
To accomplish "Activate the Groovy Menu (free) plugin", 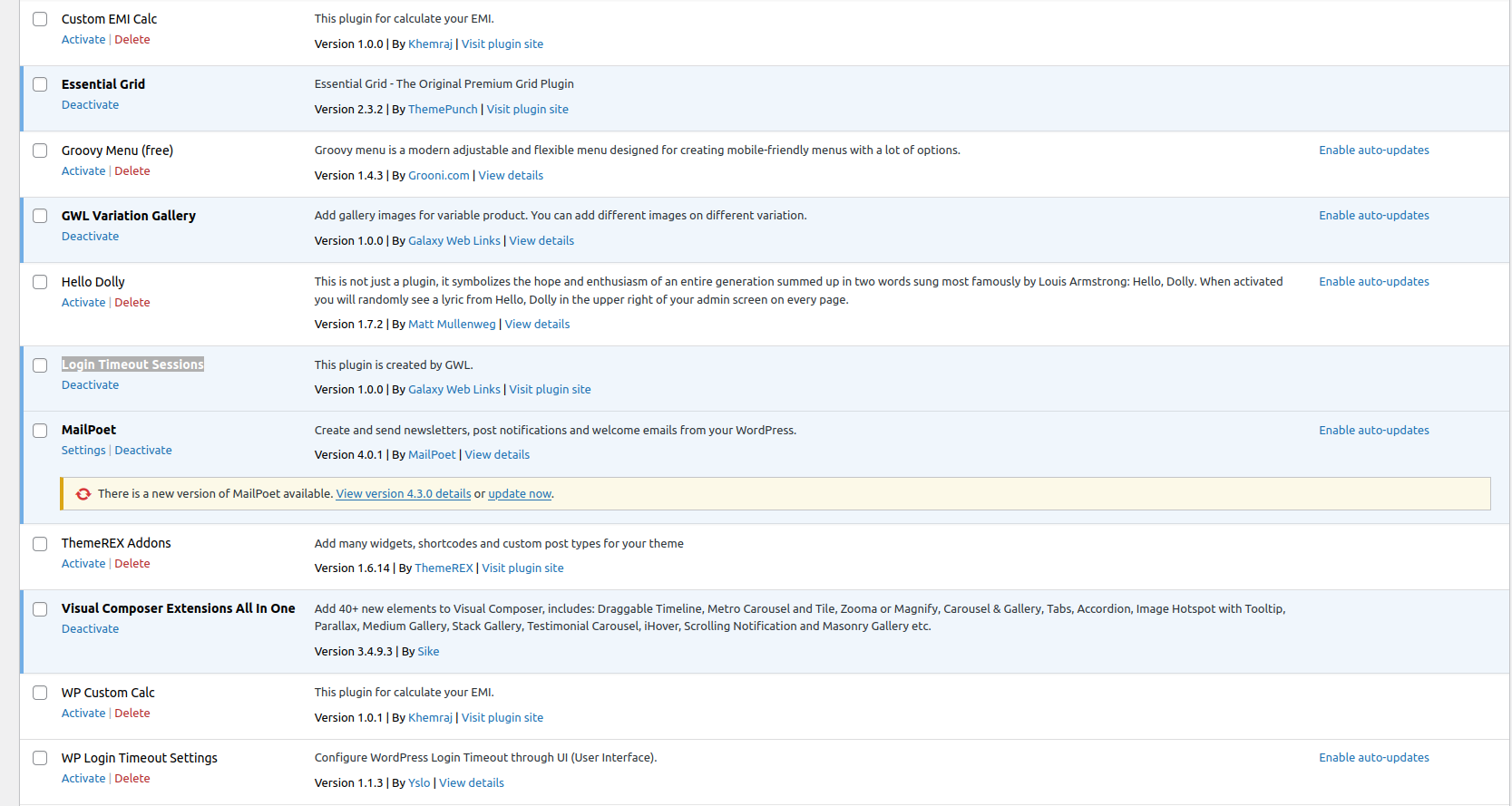I will pos(83,171).
